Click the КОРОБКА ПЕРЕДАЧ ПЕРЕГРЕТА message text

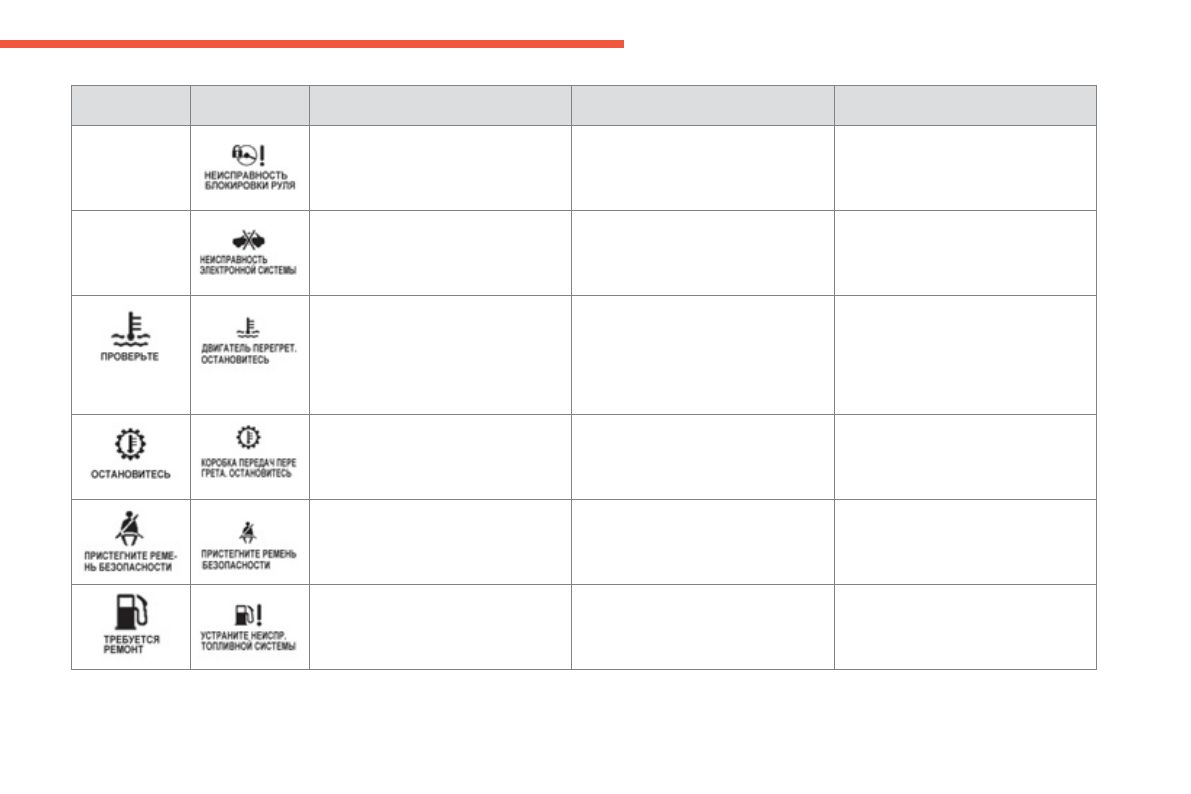coord(248,469)
